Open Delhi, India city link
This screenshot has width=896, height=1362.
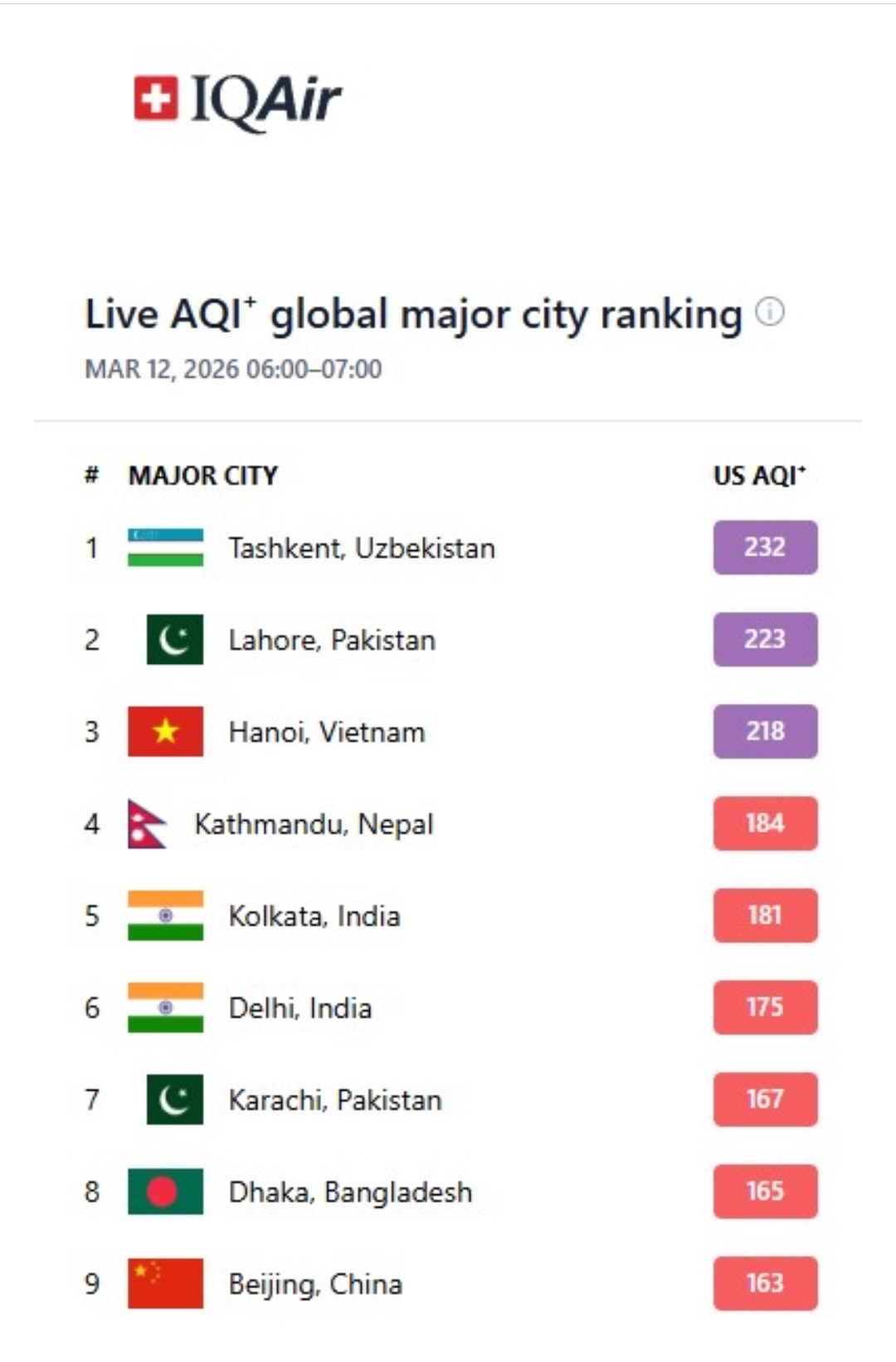tap(300, 1008)
